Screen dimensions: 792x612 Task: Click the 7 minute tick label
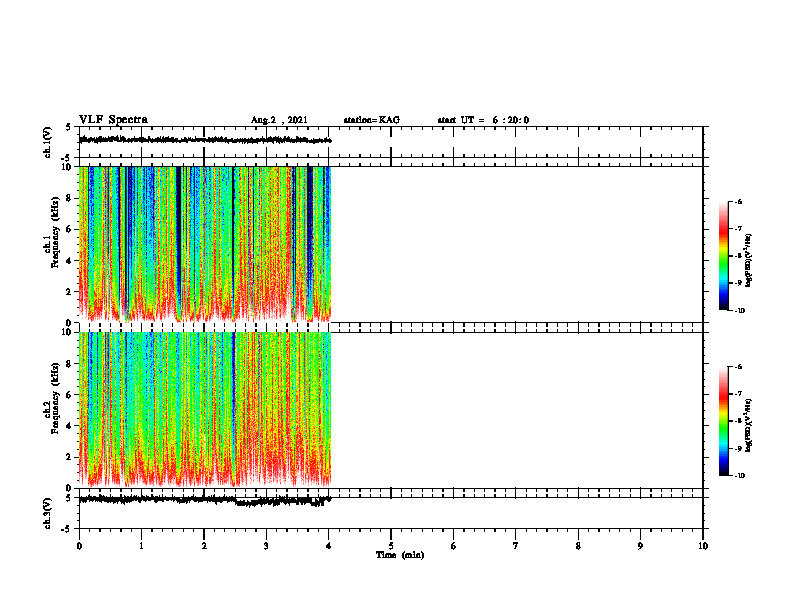click(516, 546)
